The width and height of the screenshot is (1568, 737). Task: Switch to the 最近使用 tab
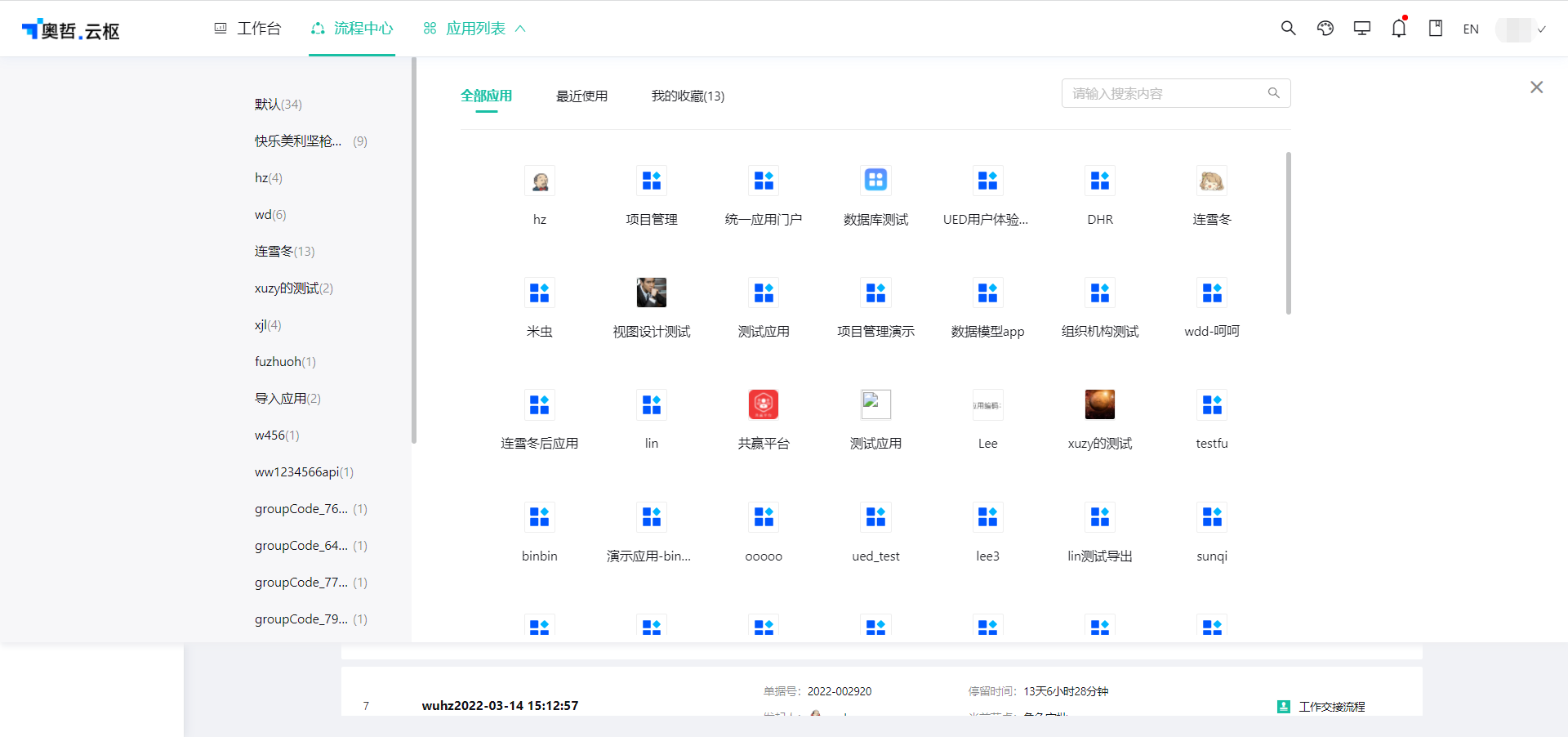(581, 96)
